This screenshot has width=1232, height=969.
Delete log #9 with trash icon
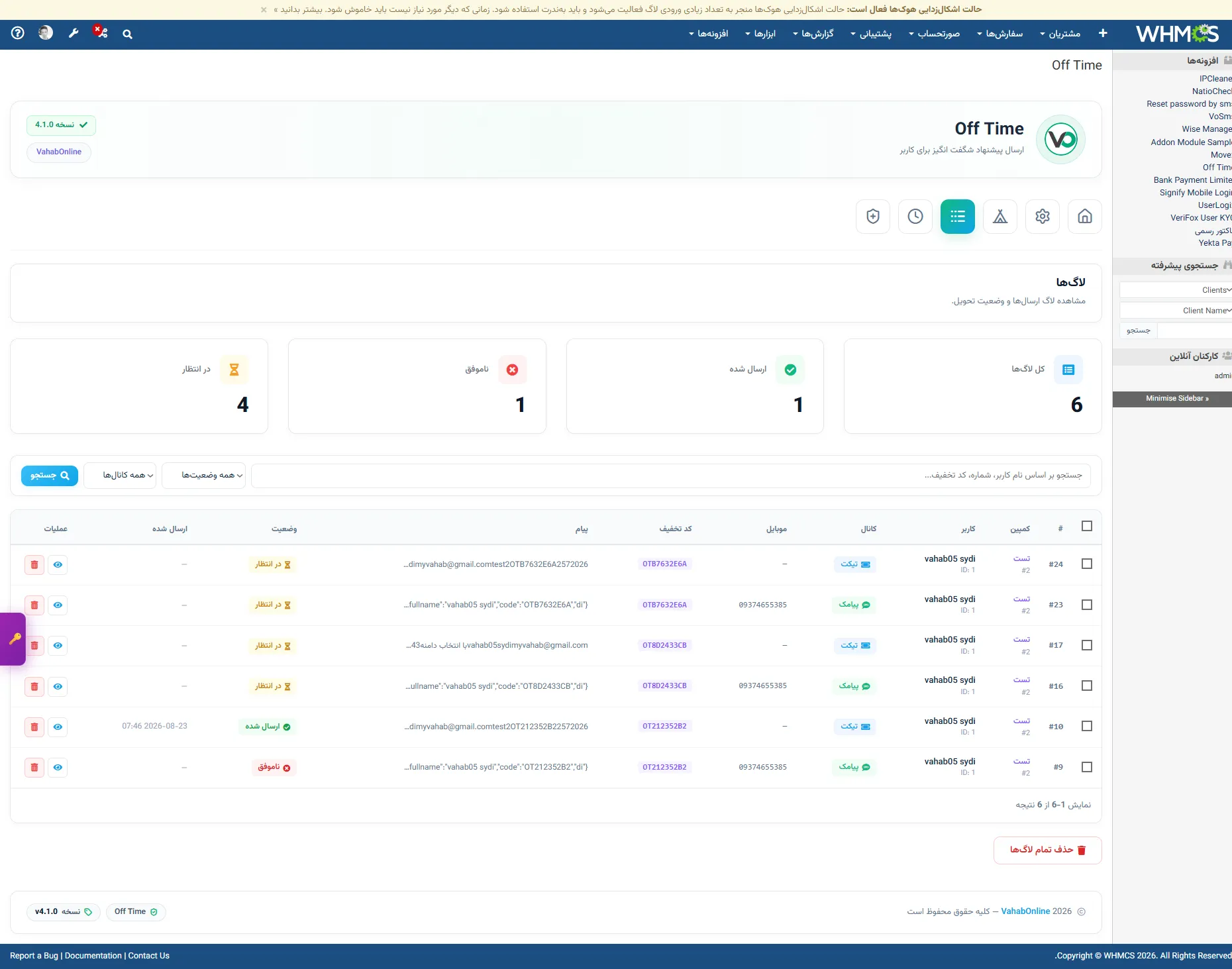click(x=34, y=768)
